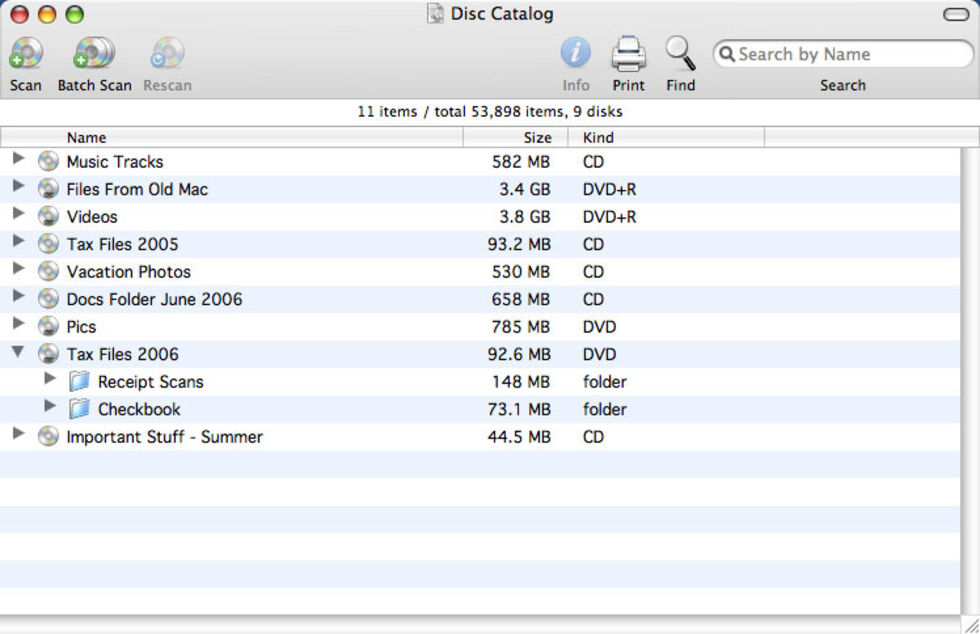Click the Receipt Scans folder icon
Screen dimensions: 980x634
click(79, 382)
